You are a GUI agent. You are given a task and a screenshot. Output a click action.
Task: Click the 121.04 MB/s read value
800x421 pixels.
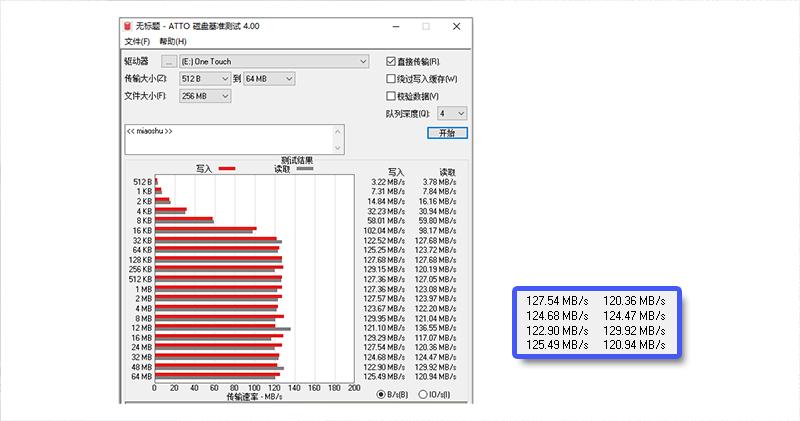point(435,318)
